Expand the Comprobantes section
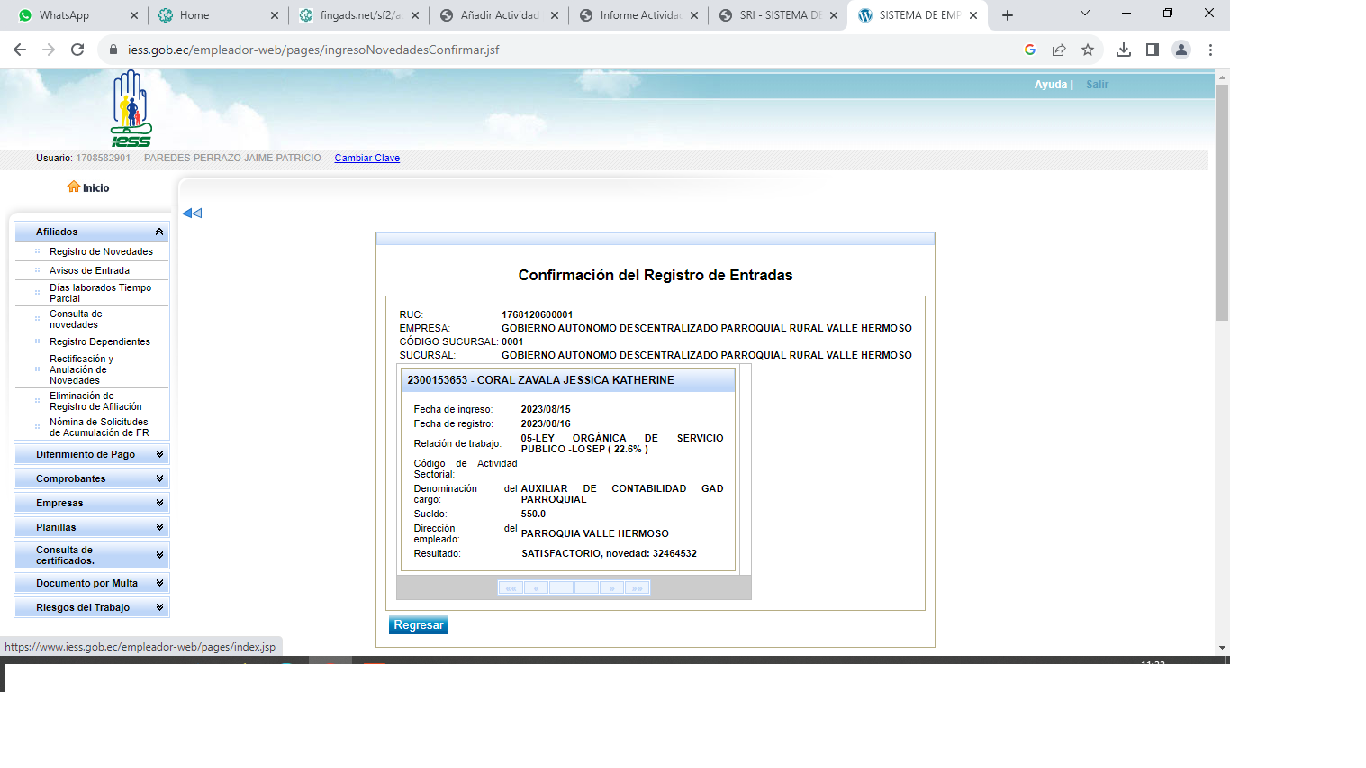 coord(160,479)
